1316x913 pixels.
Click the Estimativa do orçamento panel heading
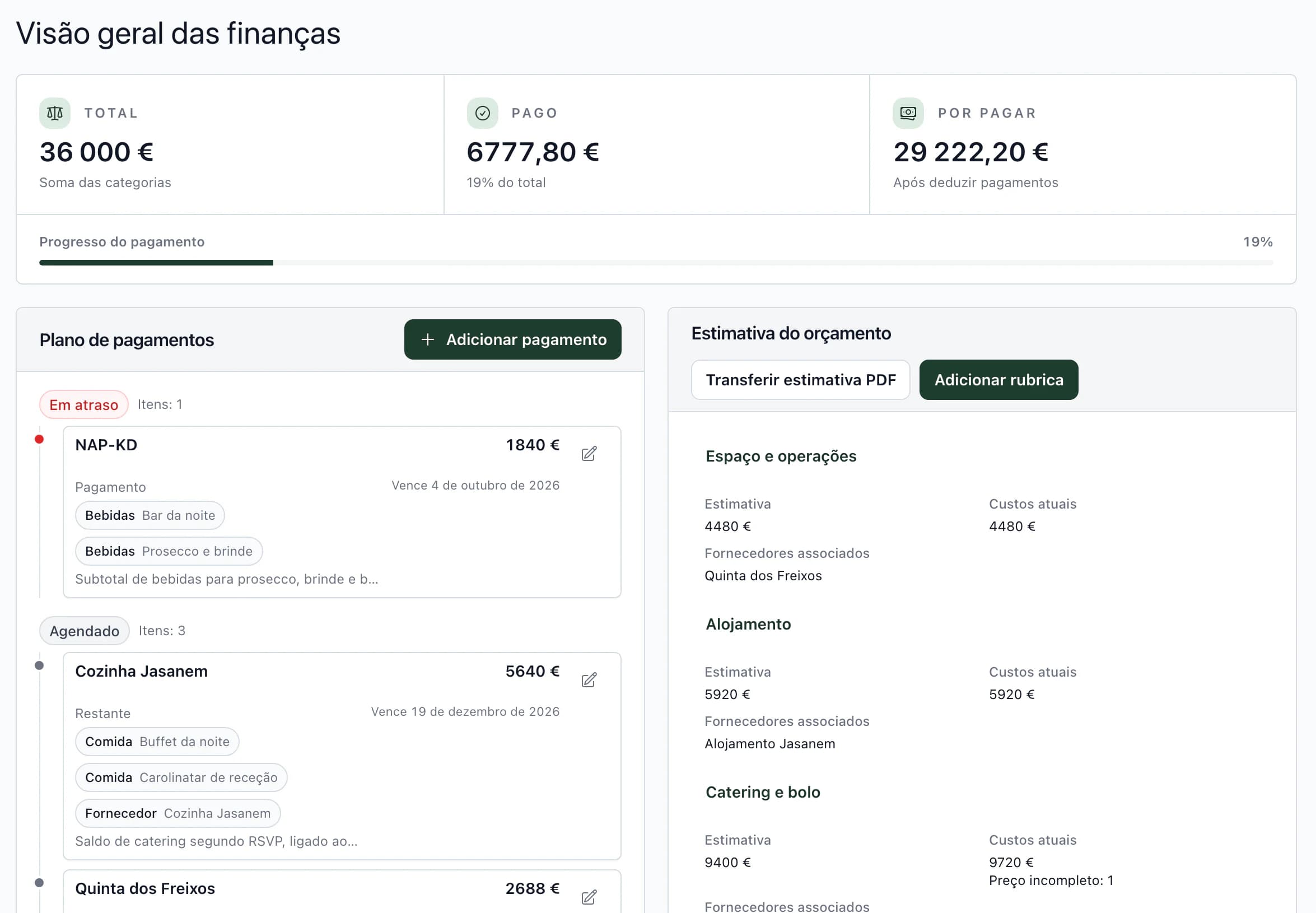coord(791,333)
